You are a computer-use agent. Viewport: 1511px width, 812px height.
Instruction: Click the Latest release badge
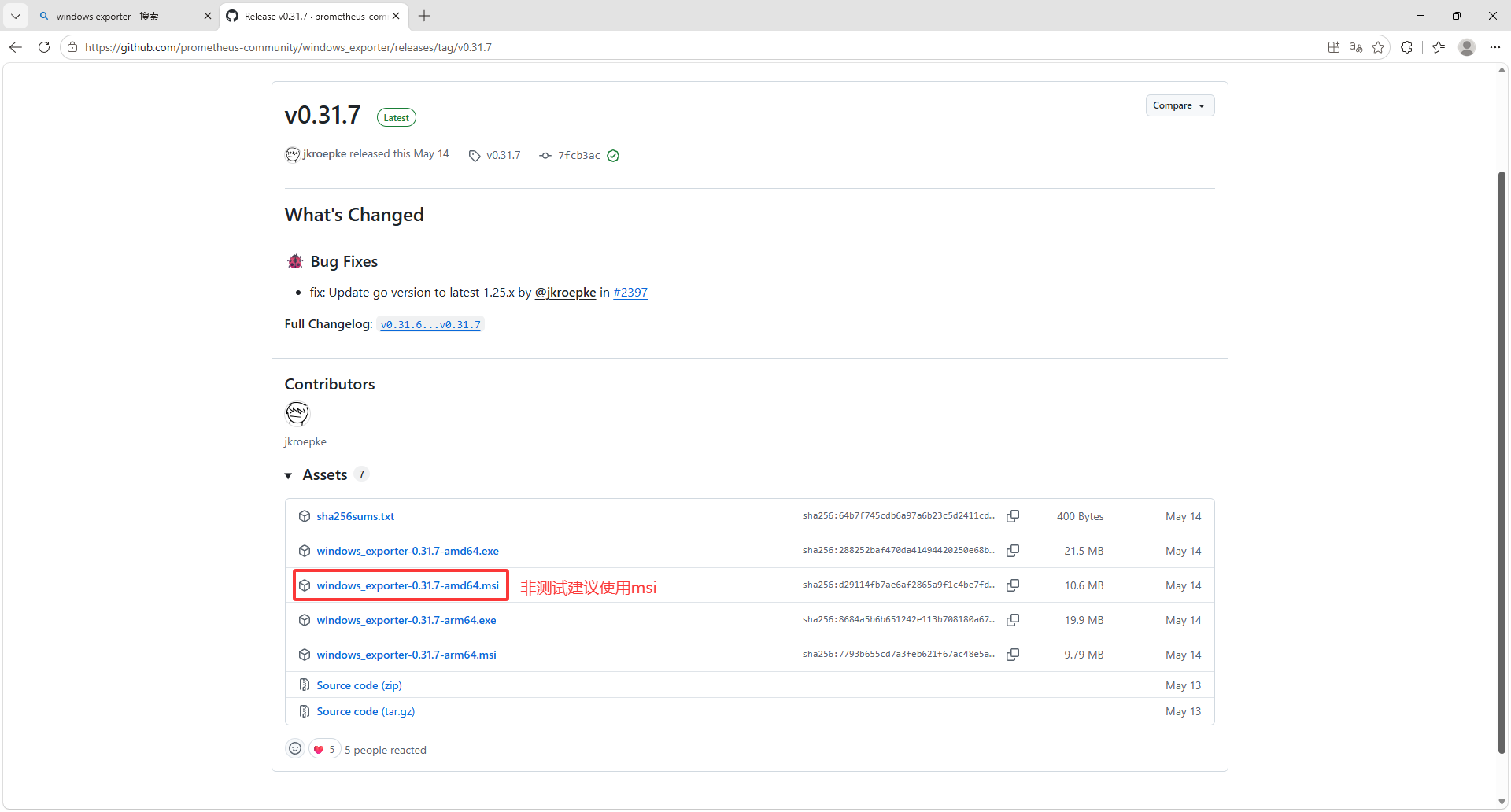[x=397, y=118]
